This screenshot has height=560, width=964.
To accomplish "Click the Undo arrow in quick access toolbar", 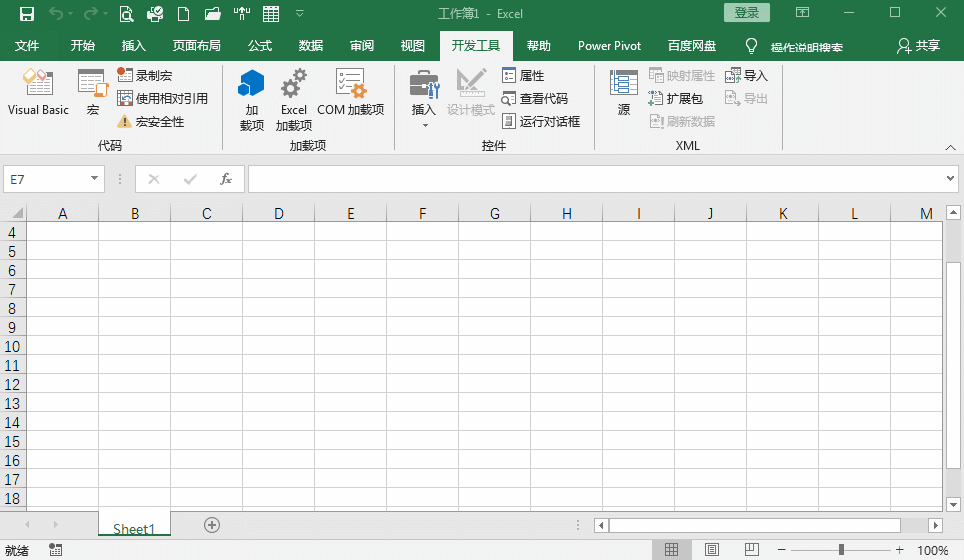I will [x=55, y=14].
